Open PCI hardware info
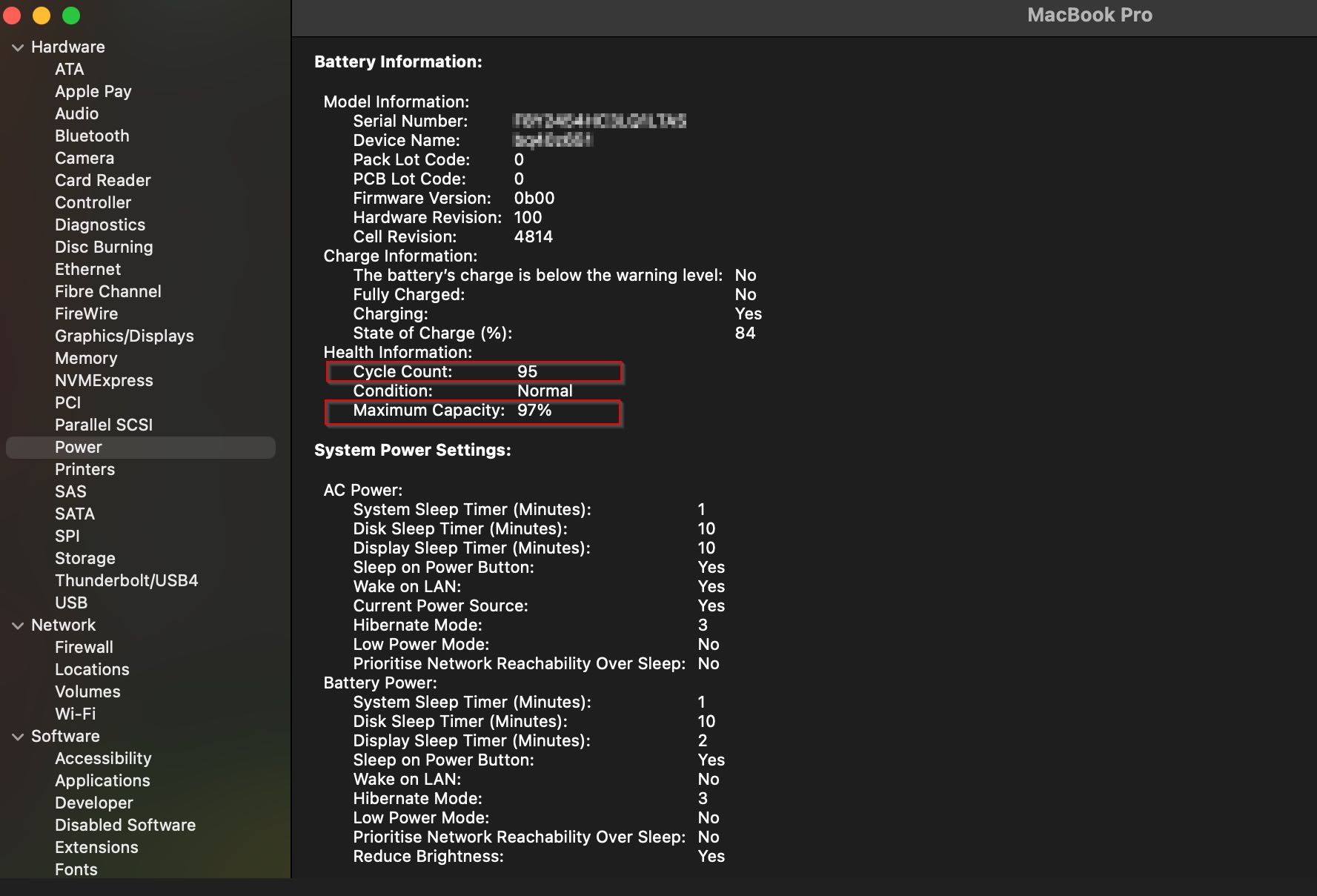Viewport: 1317px width, 896px height. tap(68, 402)
